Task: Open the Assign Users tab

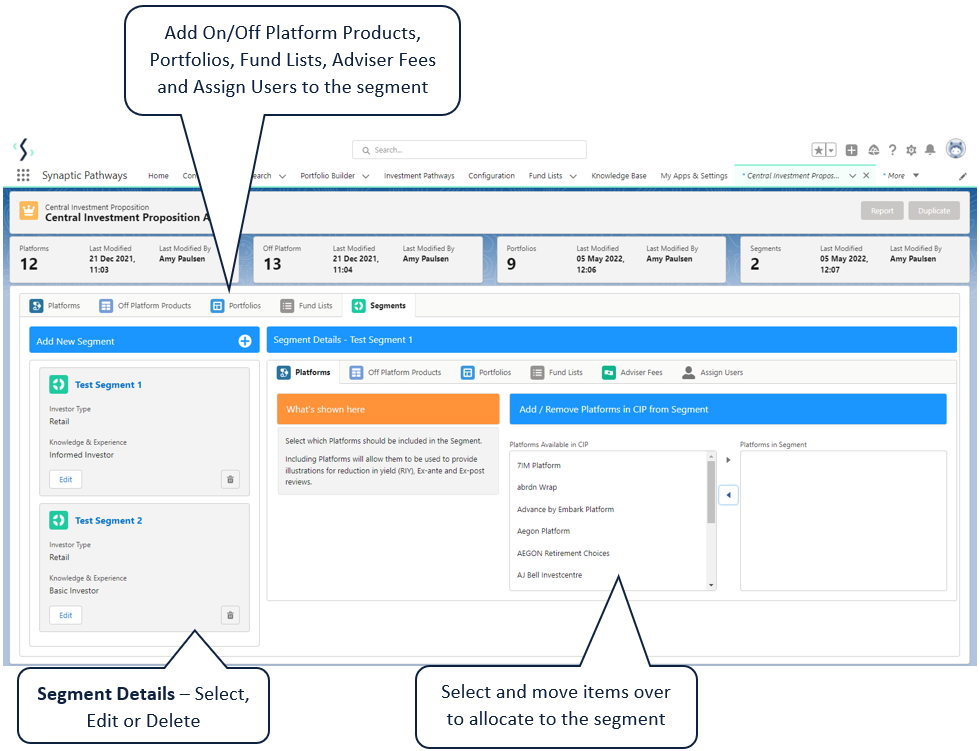Action: pos(712,373)
